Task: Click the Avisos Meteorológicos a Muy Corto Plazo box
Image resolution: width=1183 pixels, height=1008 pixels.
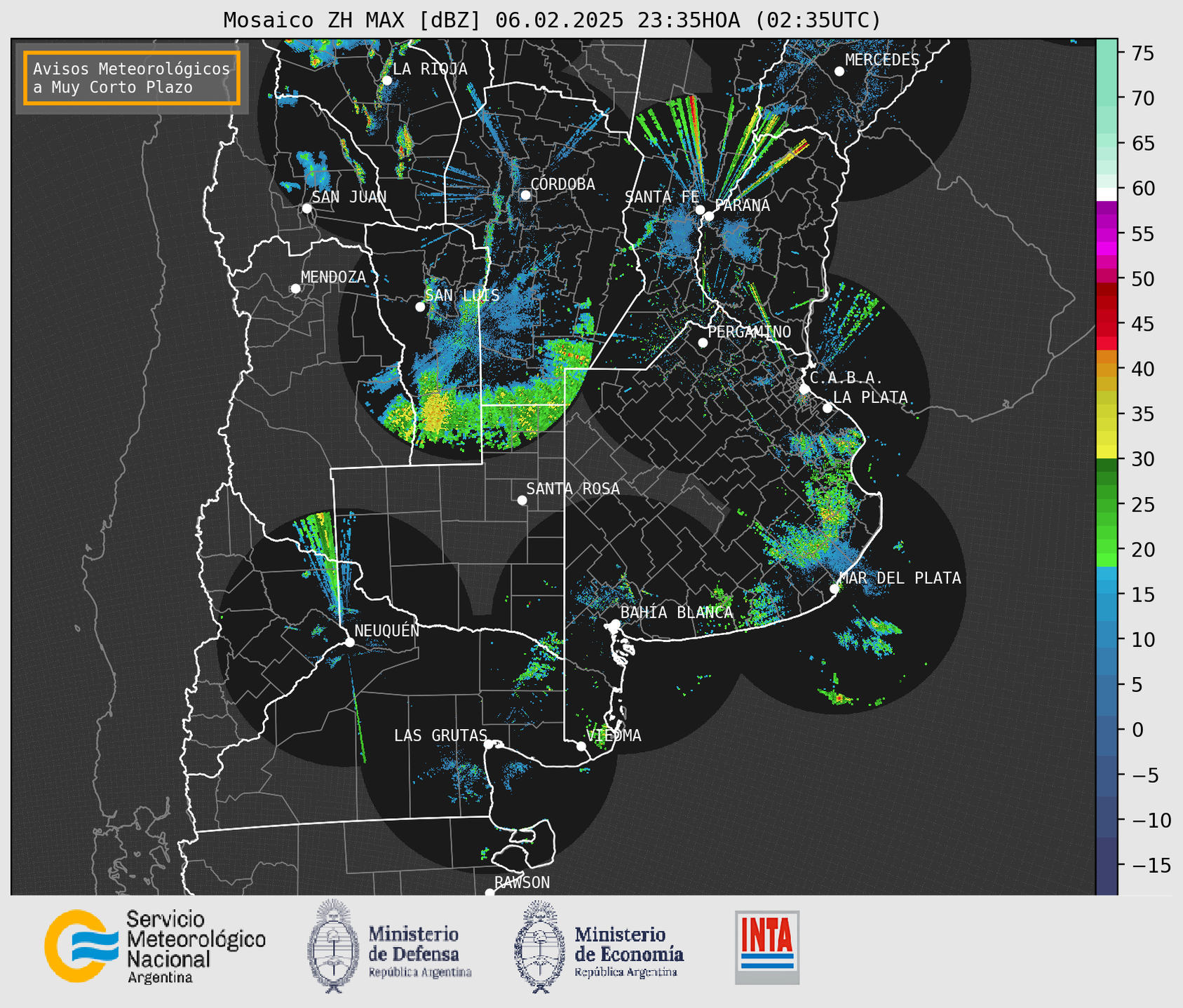Action: [132, 78]
